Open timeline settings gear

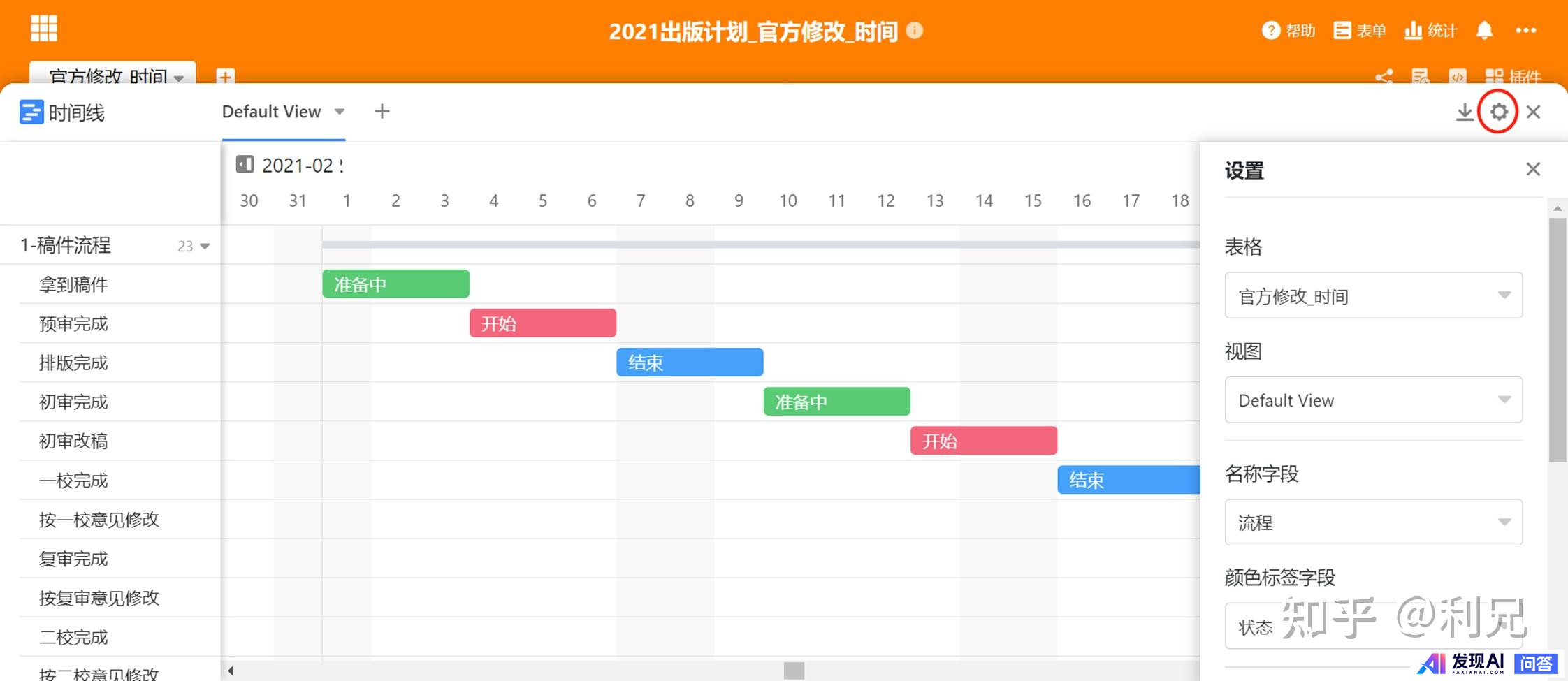click(1498, 112)
